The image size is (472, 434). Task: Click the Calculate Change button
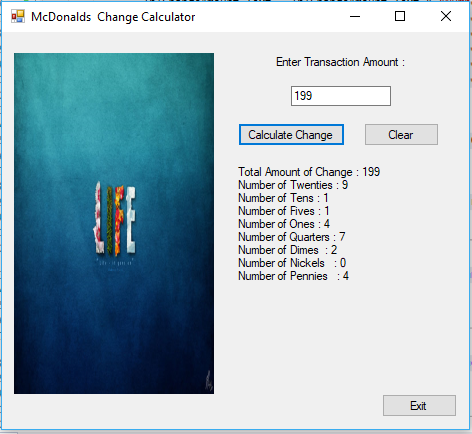click(291, 135)
